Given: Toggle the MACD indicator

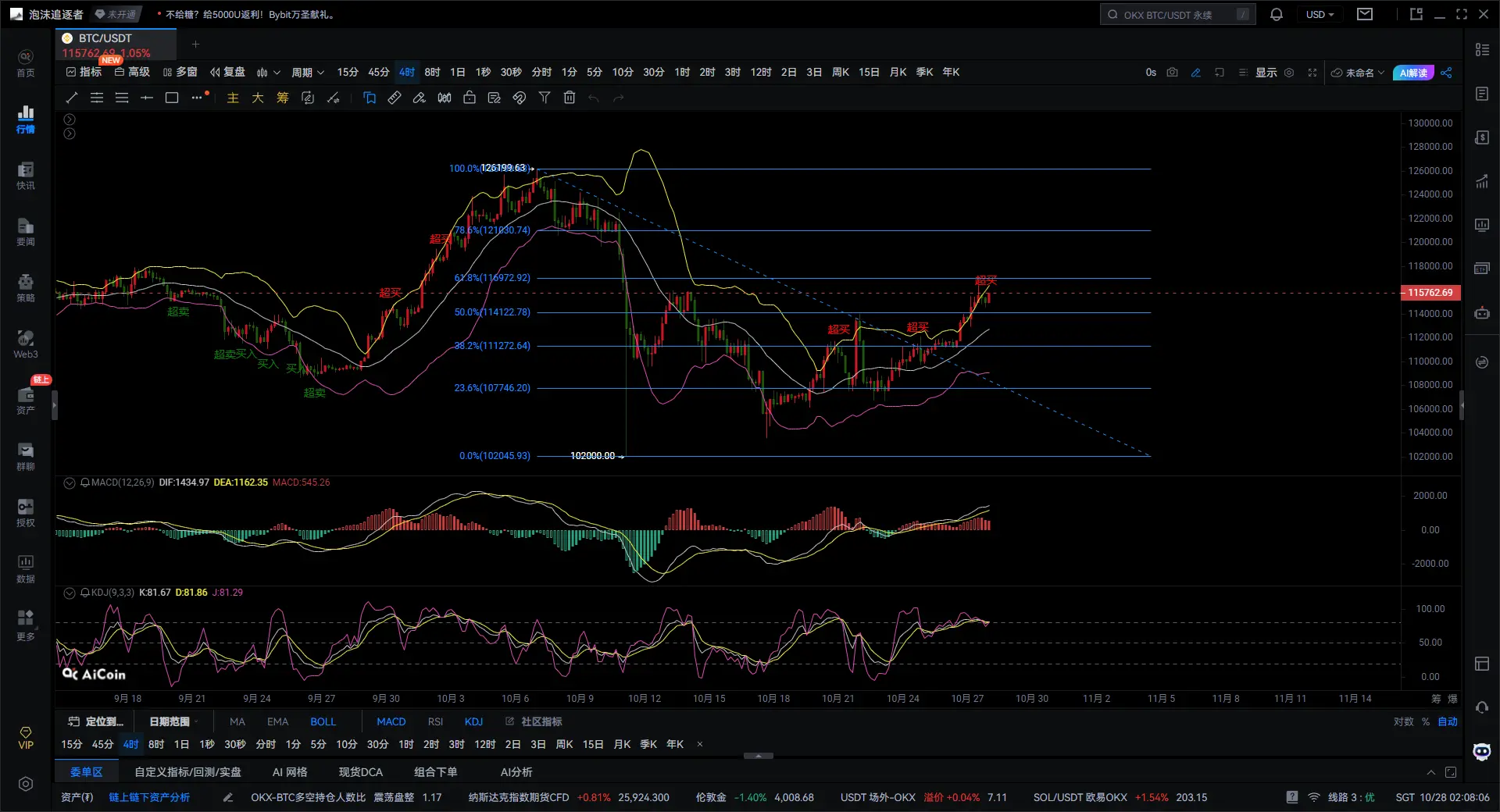Looking at the screenshot, I should 391,721.
